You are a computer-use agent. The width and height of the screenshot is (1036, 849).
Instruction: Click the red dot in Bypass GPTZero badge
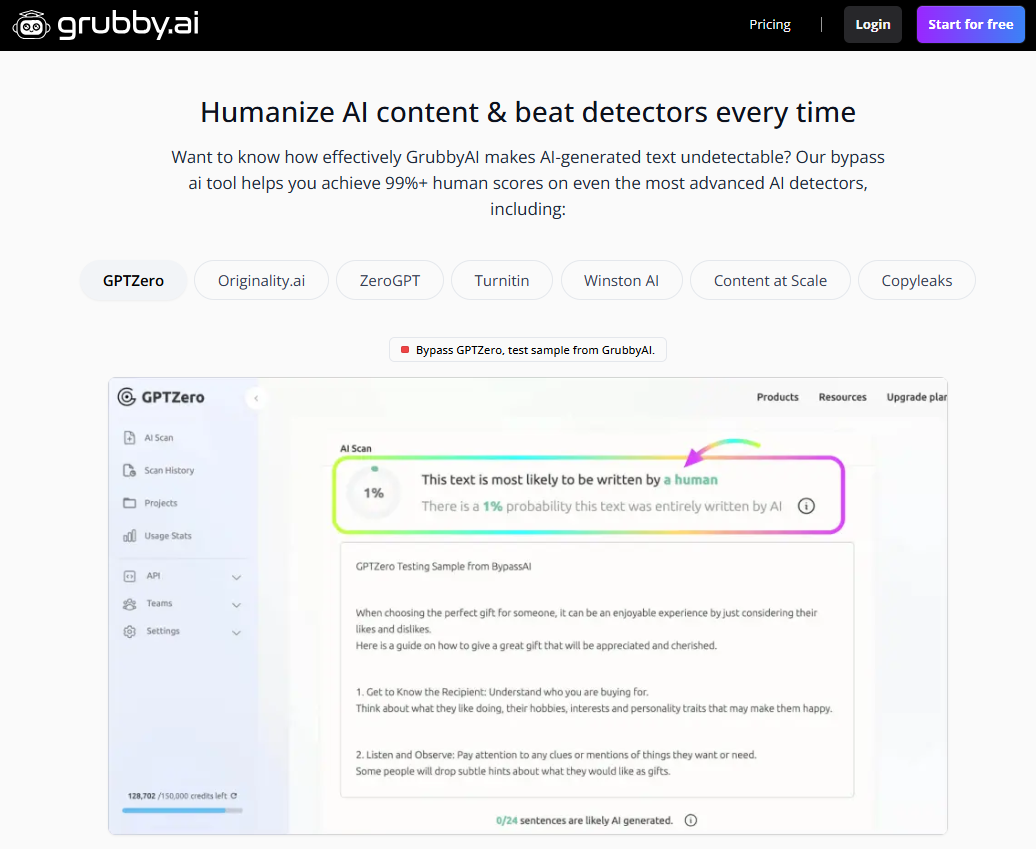(x=405, y=350)
